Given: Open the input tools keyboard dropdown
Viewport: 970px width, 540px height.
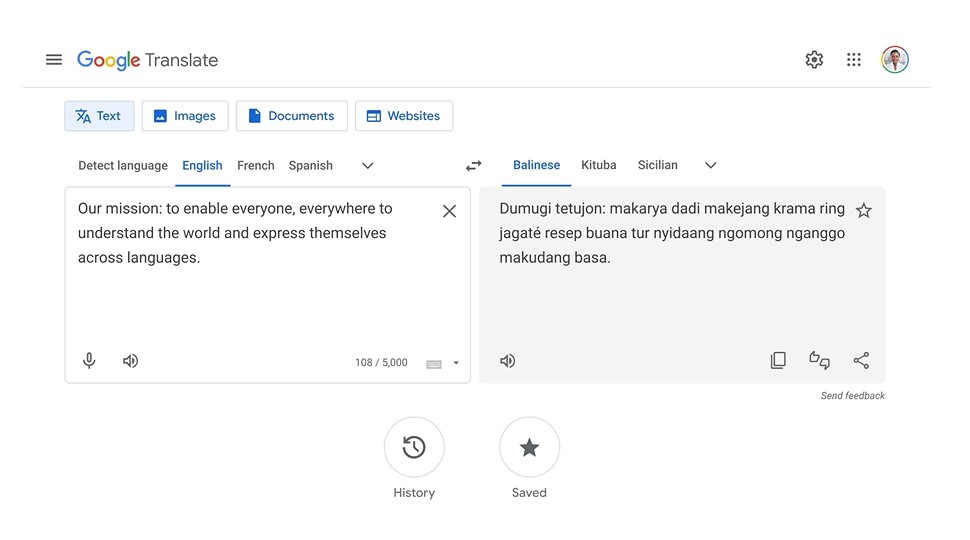Looking at the screenshot, I should coord(456,363).
